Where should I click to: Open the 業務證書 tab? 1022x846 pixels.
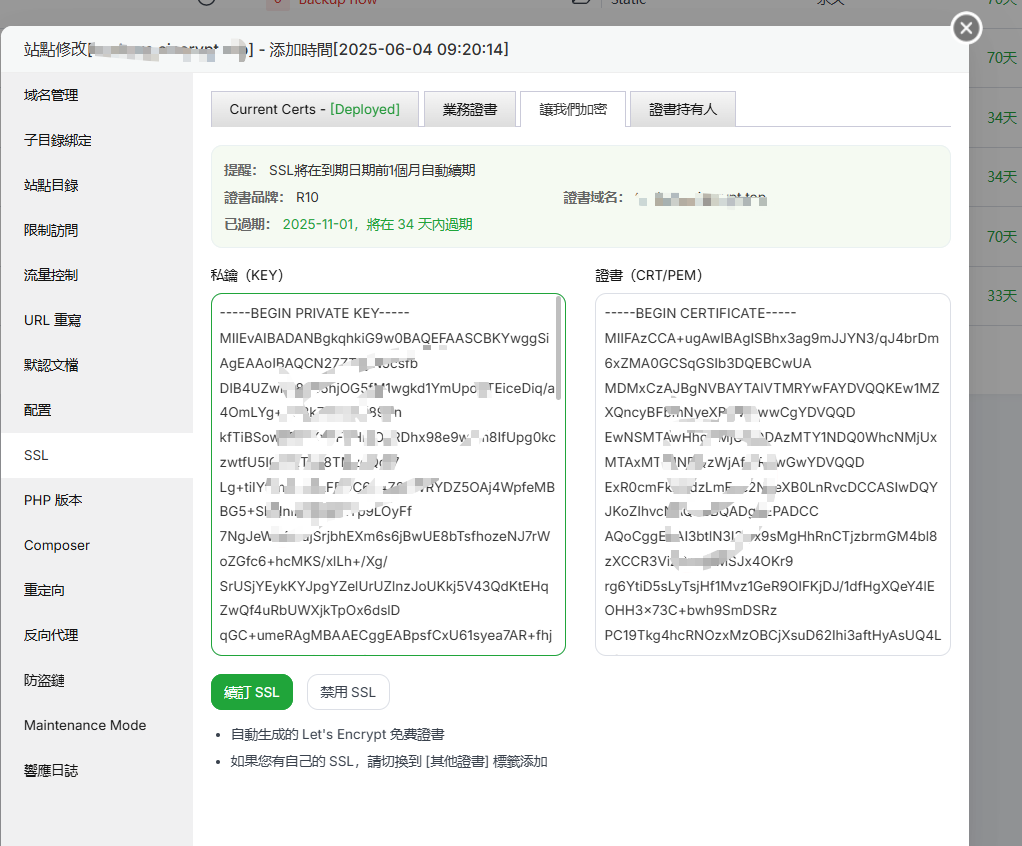[x=470, y=110]
